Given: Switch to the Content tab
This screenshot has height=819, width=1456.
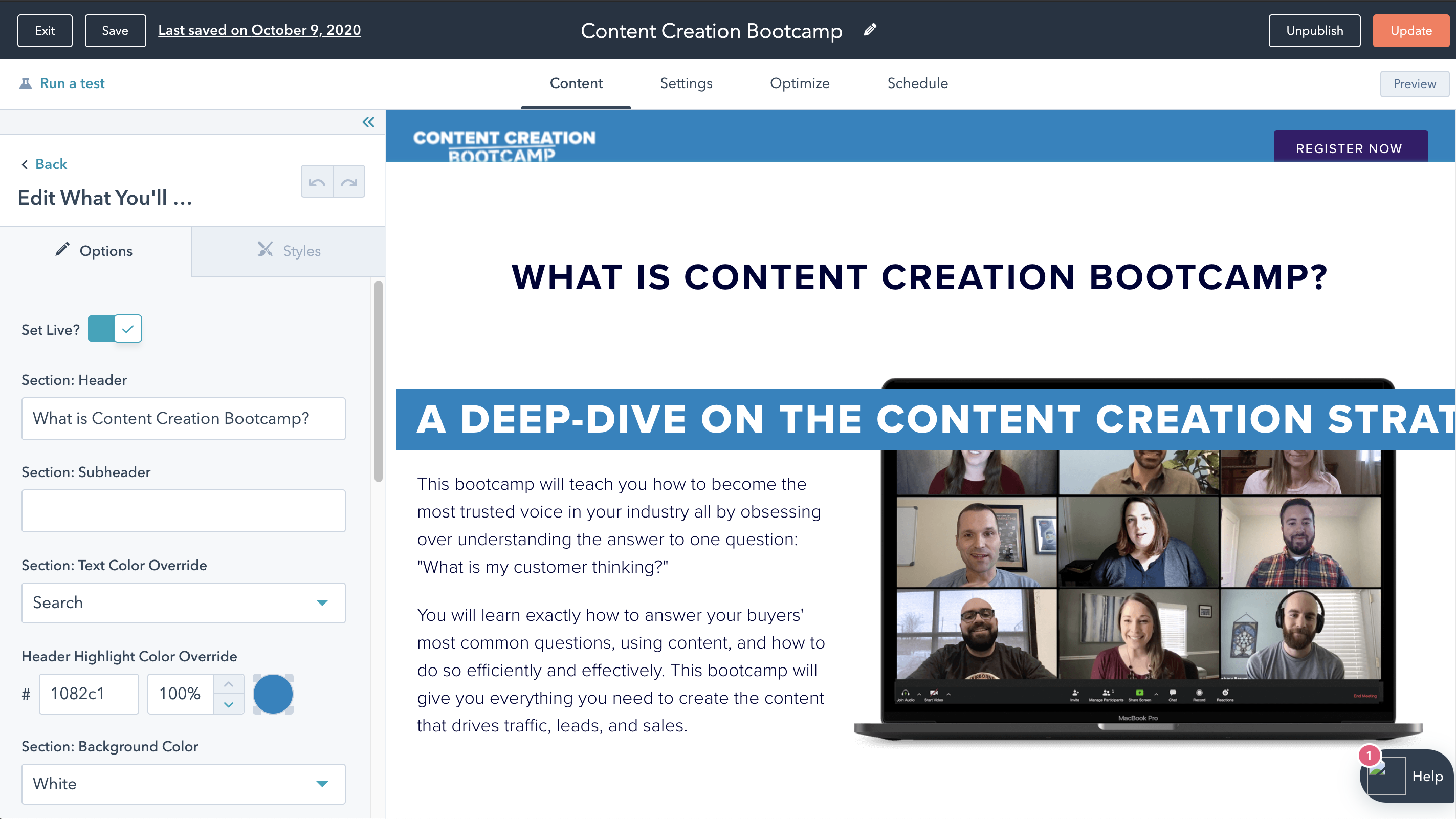Looking at the screenshot, I should (x=576, y=83).
